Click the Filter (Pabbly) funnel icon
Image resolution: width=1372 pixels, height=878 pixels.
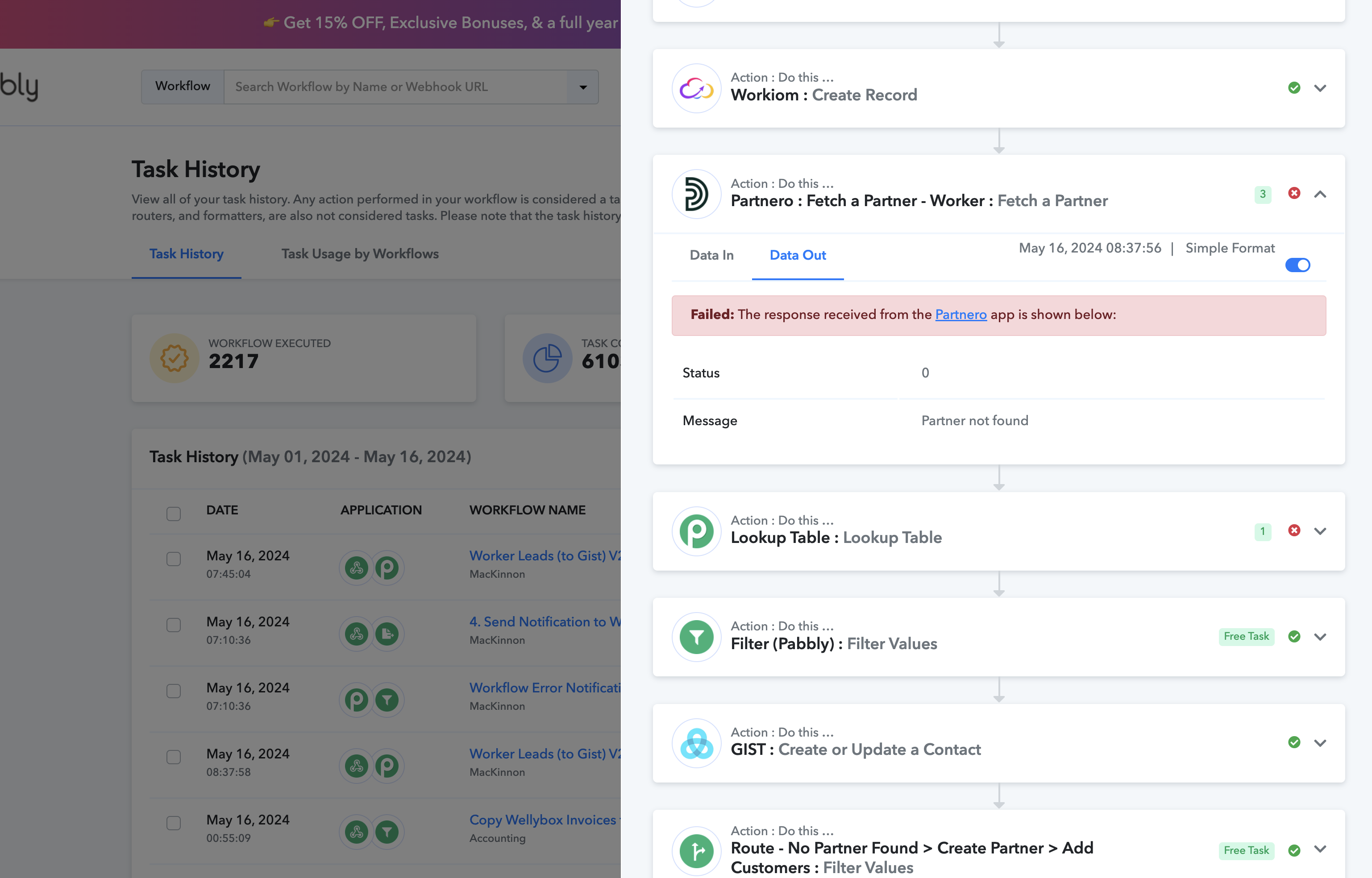[x=696, y=638]
